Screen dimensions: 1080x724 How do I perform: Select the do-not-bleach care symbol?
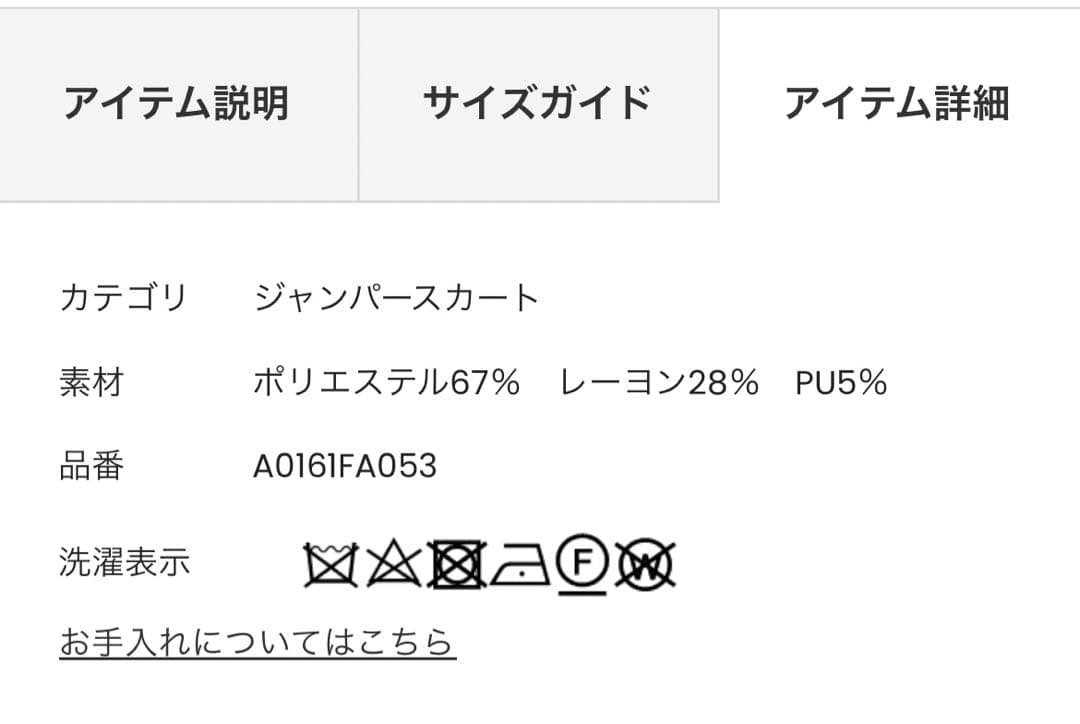[x=393, y=563]
